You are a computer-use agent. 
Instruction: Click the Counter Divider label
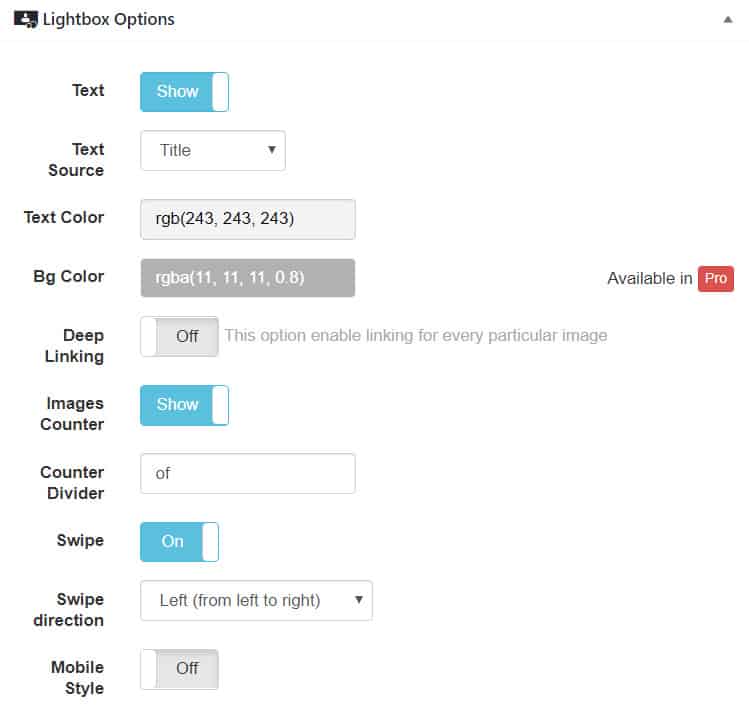coord(72,483)
